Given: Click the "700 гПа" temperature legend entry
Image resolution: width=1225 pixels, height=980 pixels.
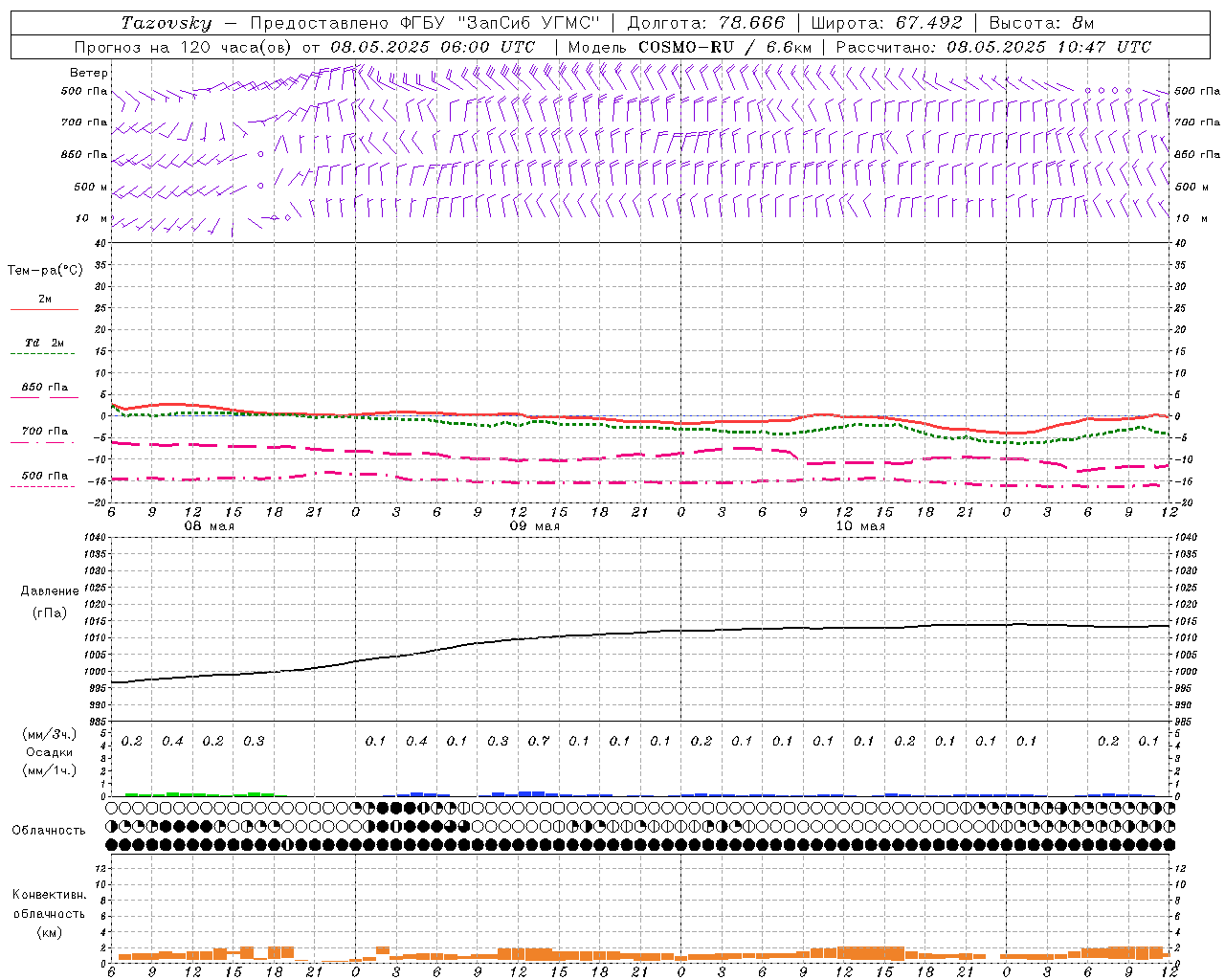Looking at the screenshot, I should tap(45, 432).
